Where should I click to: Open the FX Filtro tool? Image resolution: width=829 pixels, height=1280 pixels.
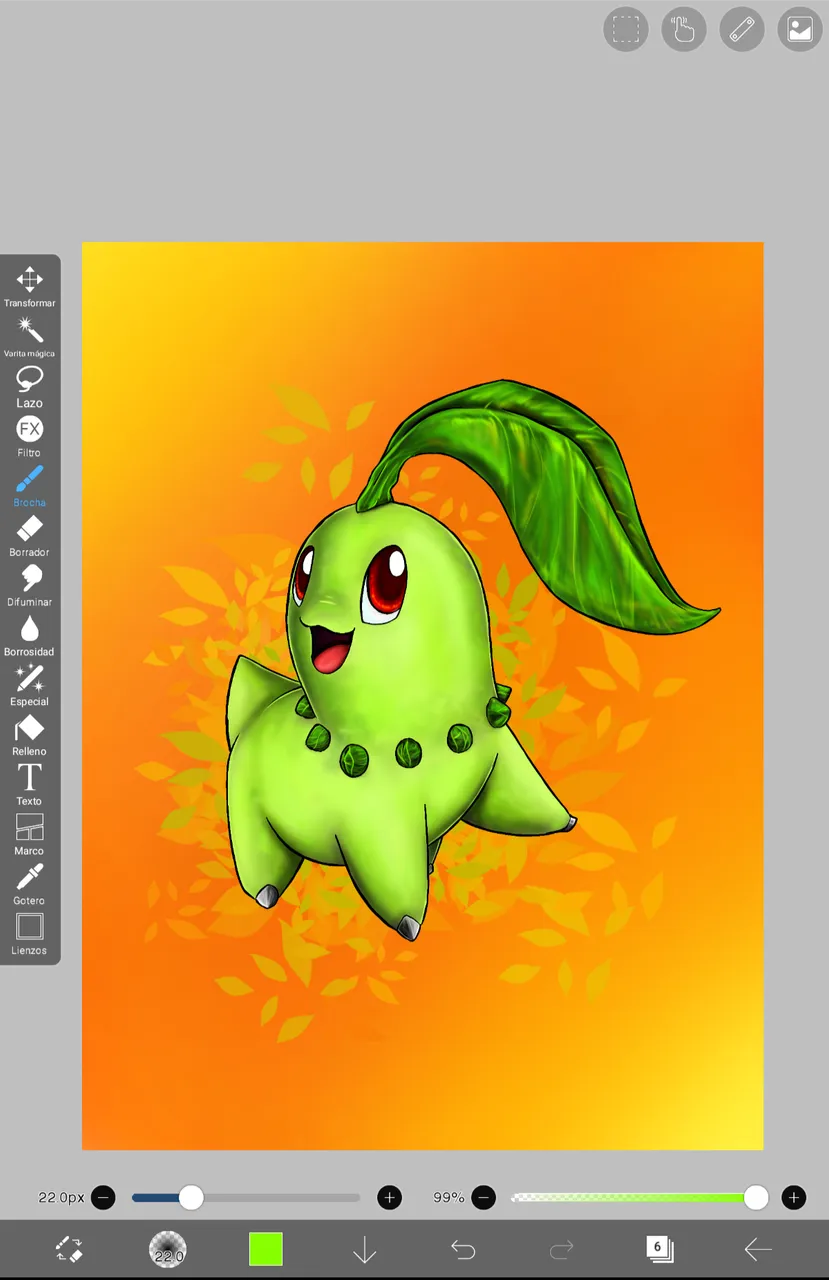29,437
